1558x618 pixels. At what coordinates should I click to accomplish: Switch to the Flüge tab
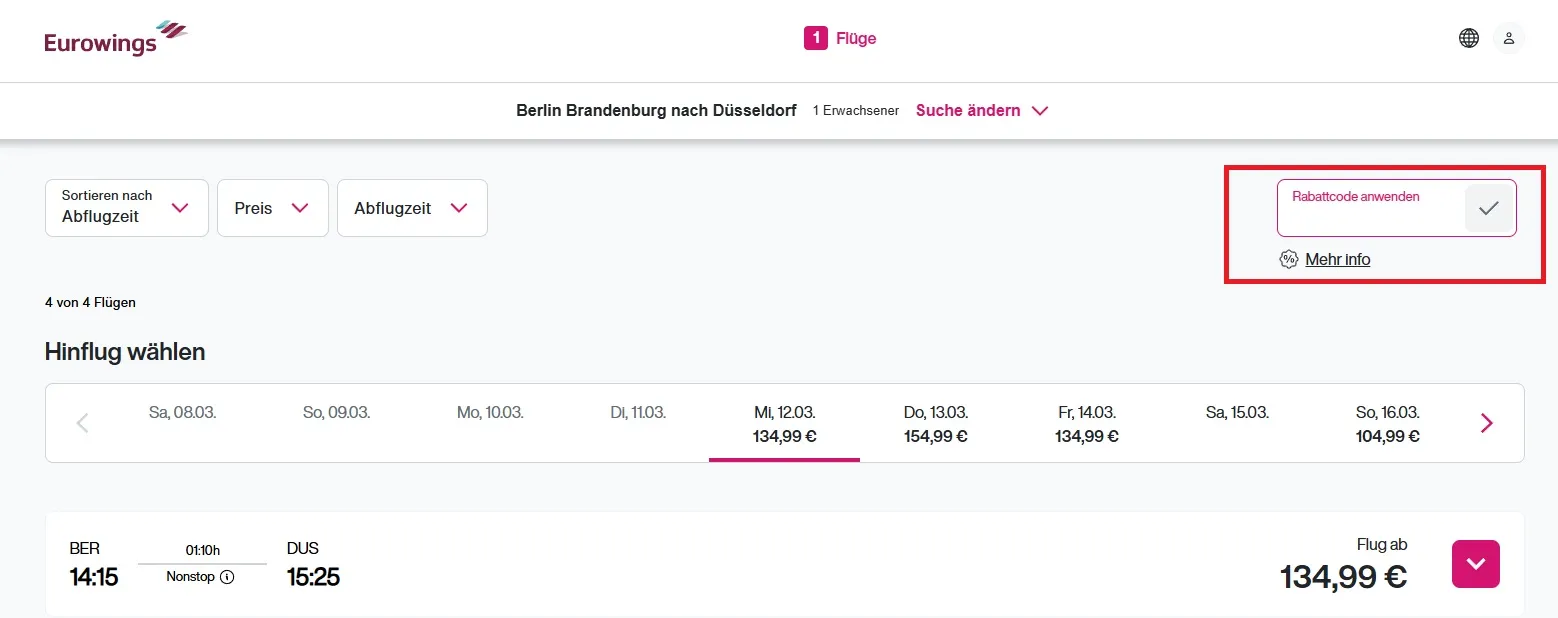click(840, 37)
